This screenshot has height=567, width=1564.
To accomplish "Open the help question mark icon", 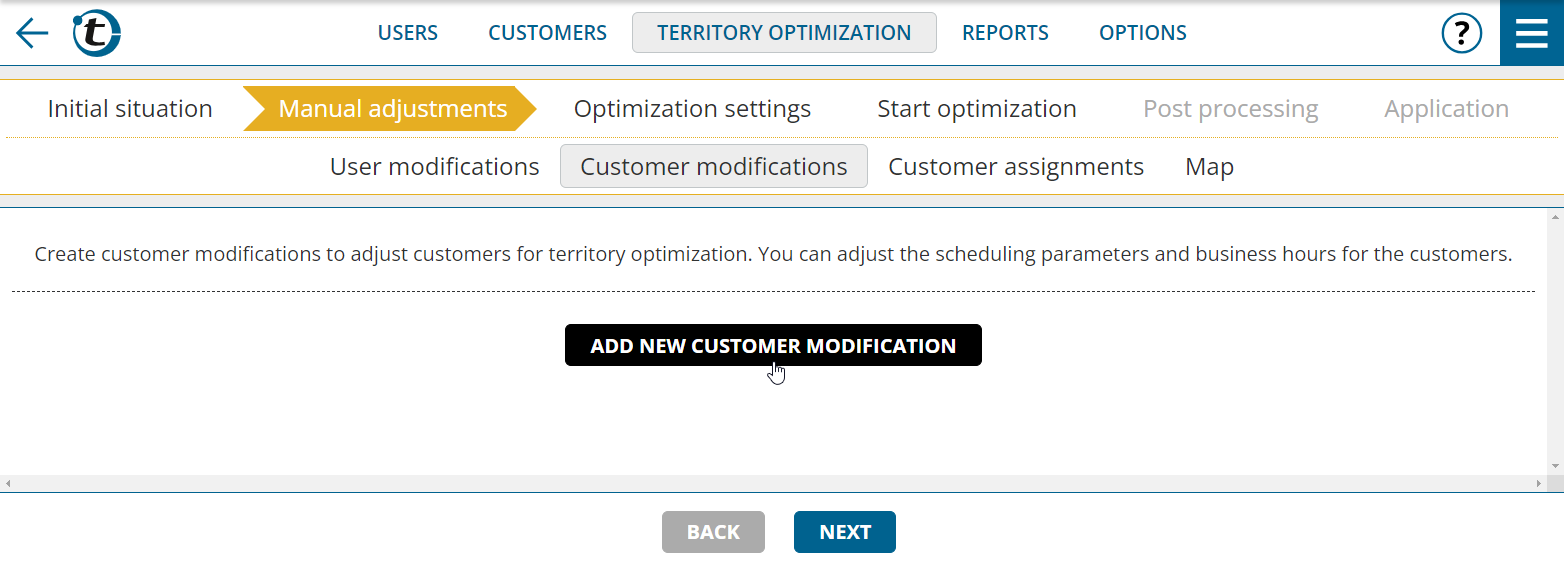I will (1461, 33).
